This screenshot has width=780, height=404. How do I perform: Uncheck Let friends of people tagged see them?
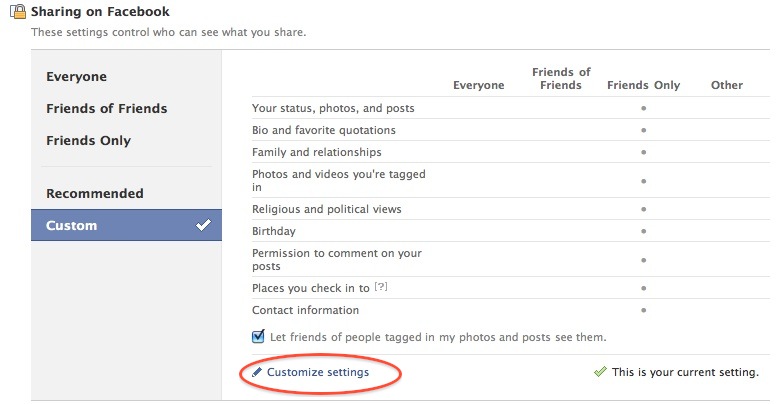258,336
